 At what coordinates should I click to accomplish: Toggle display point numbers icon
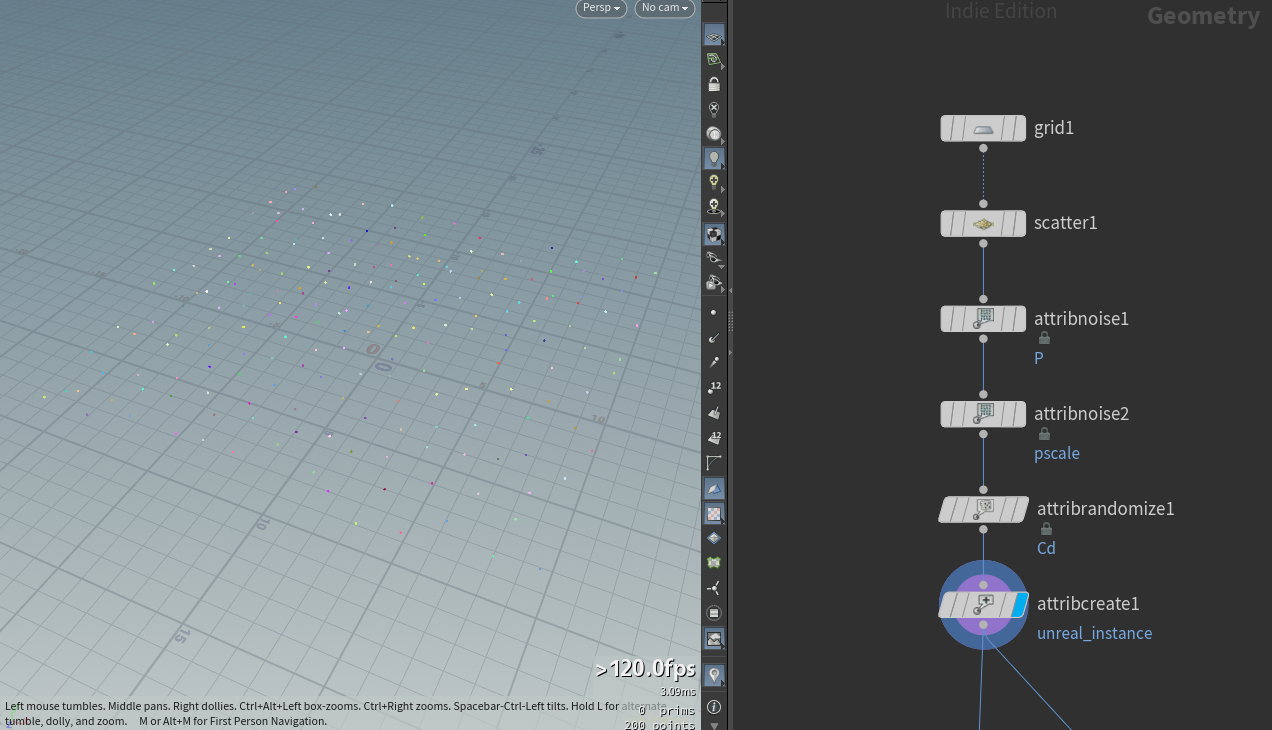[x=714, y=387]
